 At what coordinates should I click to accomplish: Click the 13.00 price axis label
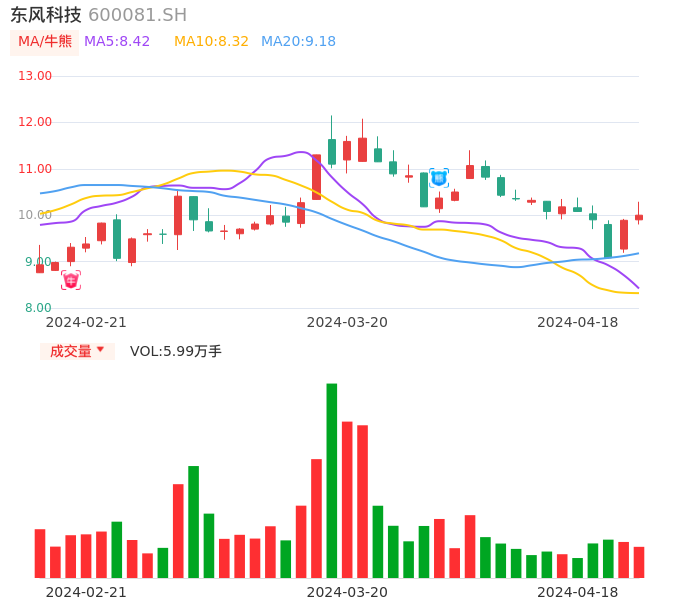pyautogui.click(x=35, y=76)
